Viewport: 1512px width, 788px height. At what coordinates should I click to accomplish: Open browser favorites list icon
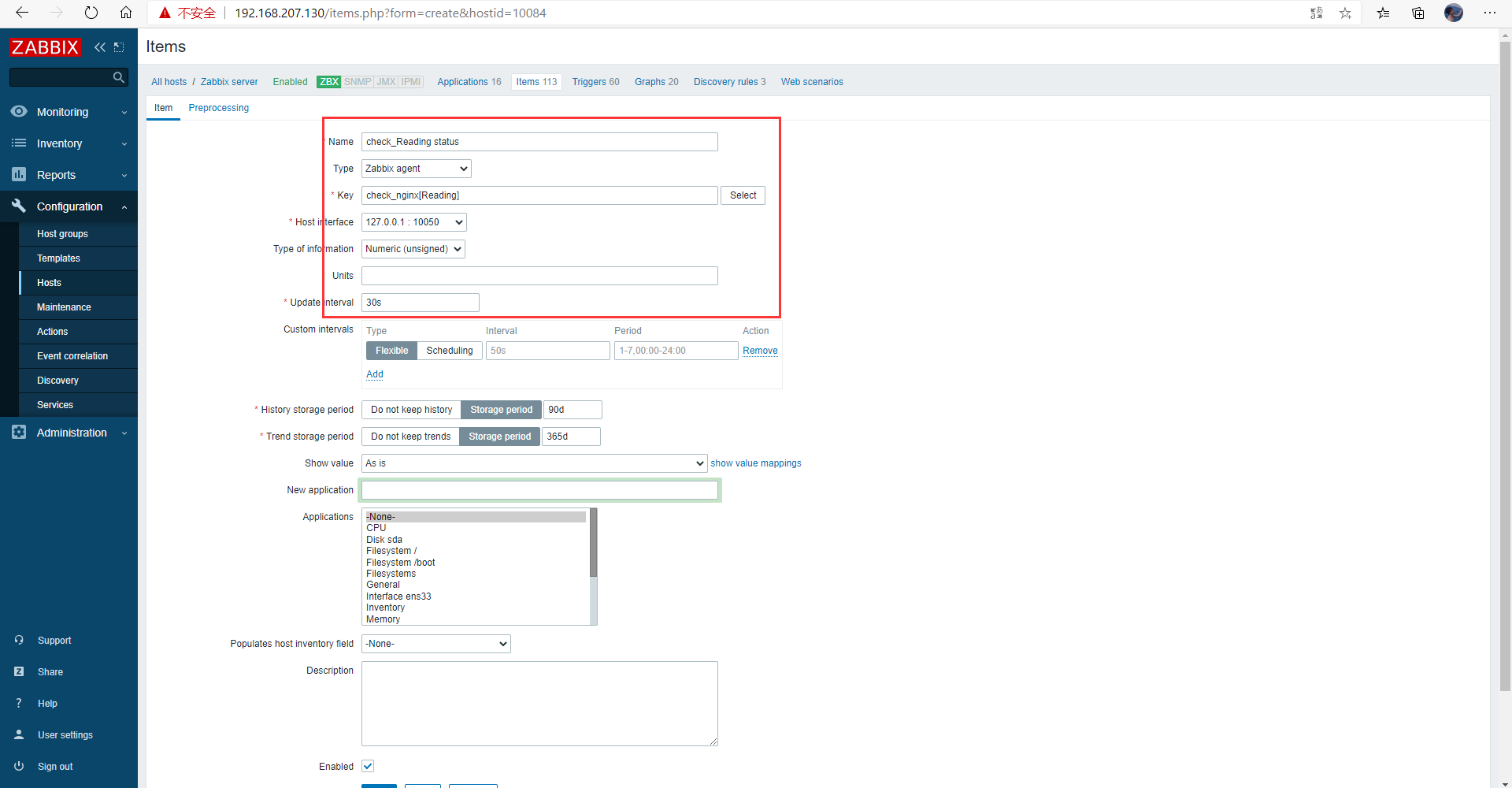(1383, 13)
